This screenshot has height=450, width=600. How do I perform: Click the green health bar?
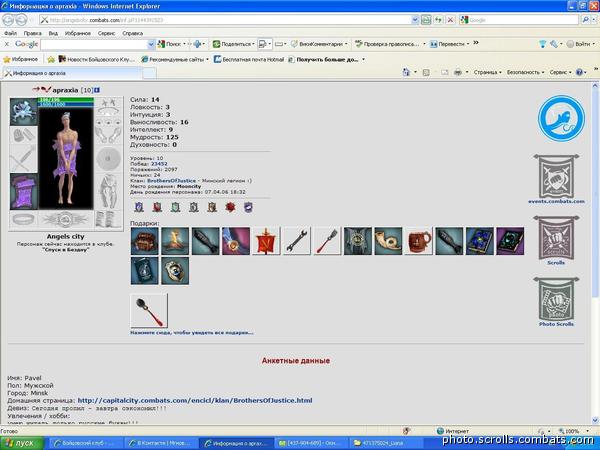(x=66, y=99)
